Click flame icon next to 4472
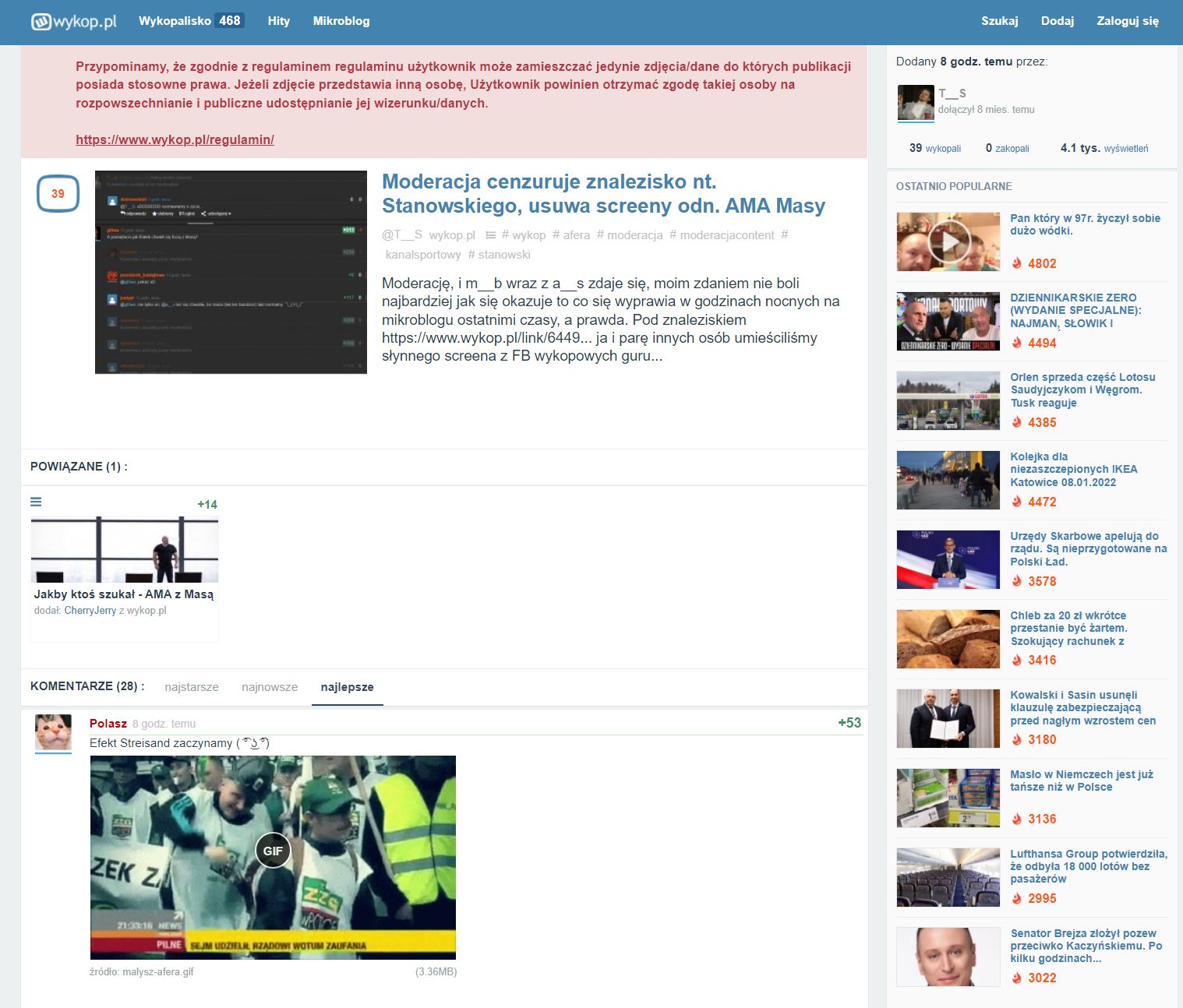The height and width of the screenshot is (1008, 1183). [1016, 502]
